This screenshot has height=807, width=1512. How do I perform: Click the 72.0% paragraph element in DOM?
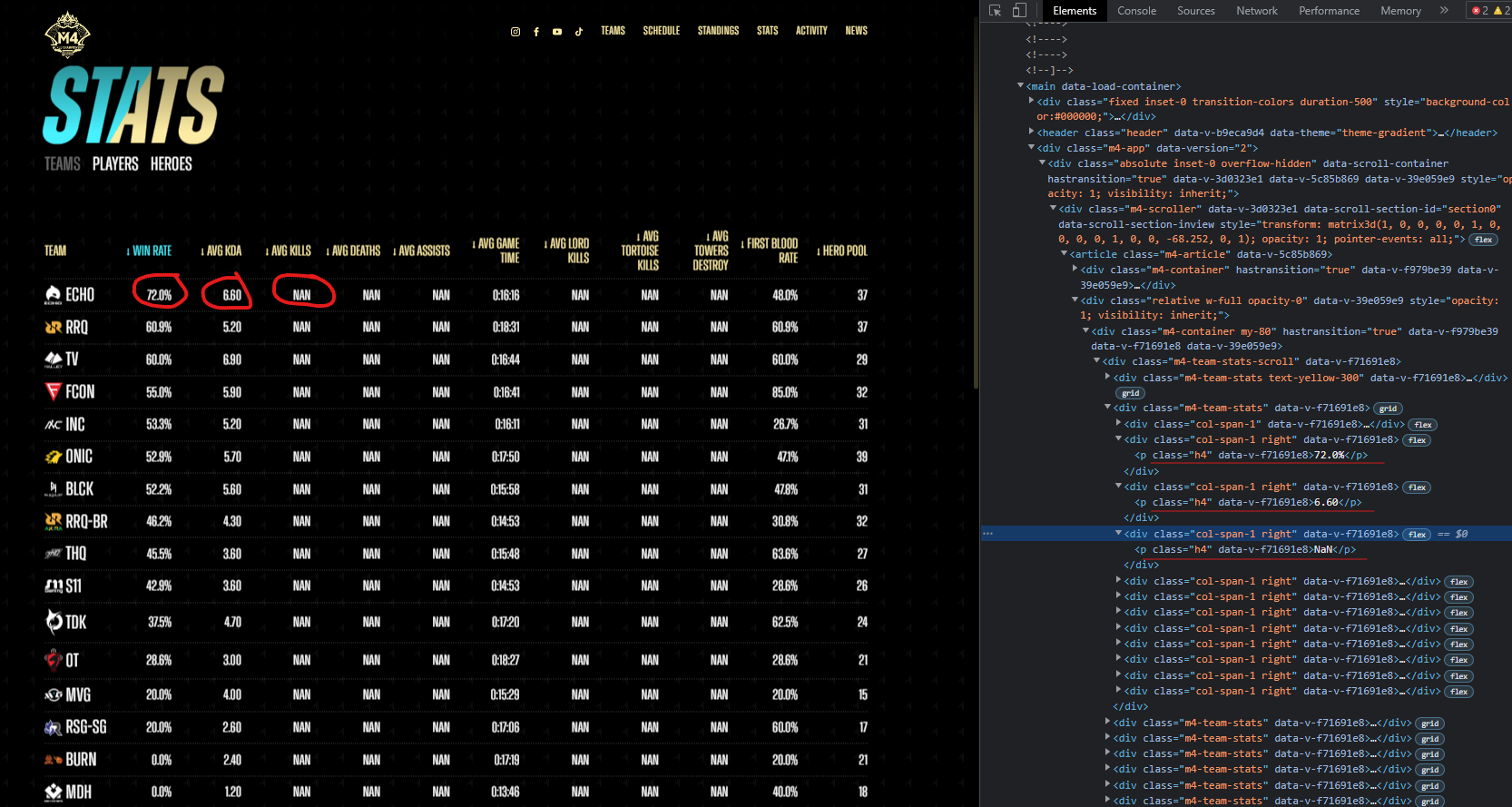1251,456
